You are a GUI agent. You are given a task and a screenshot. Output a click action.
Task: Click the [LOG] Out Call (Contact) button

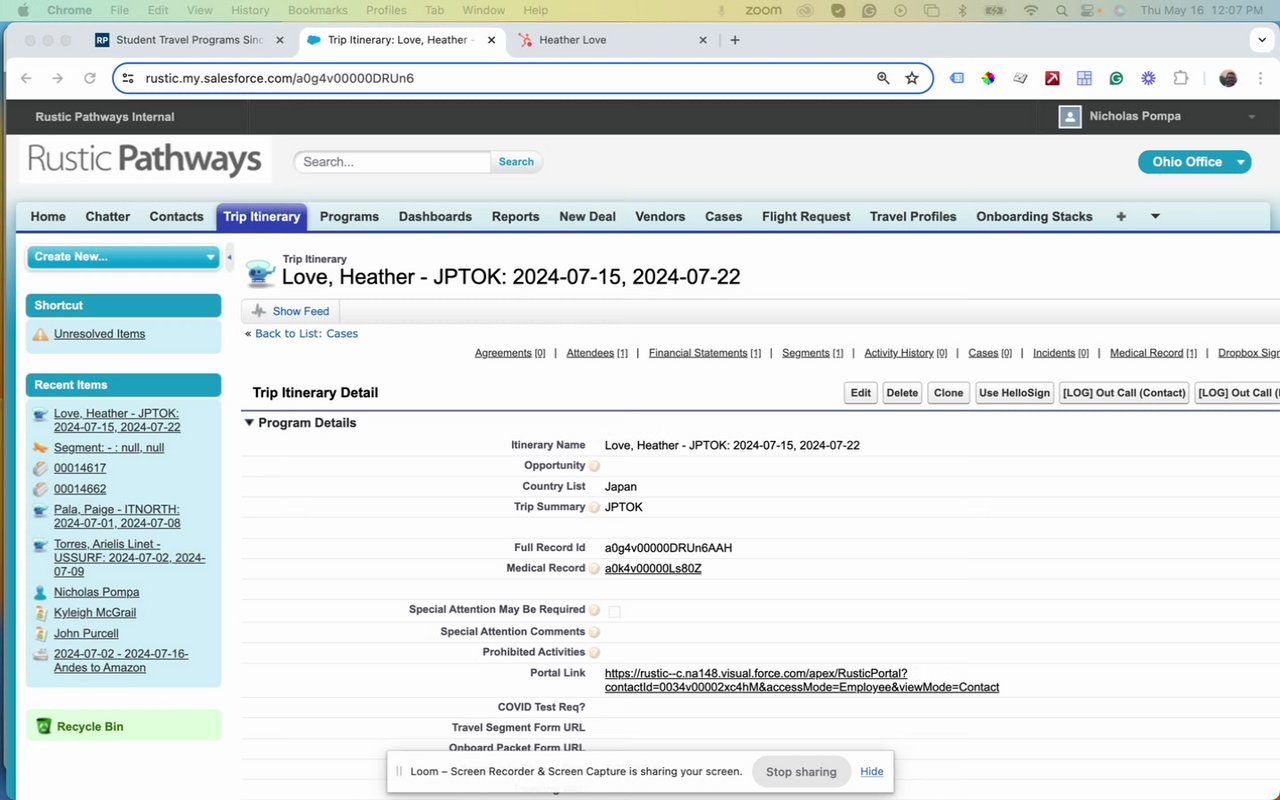pos(1124,393)
